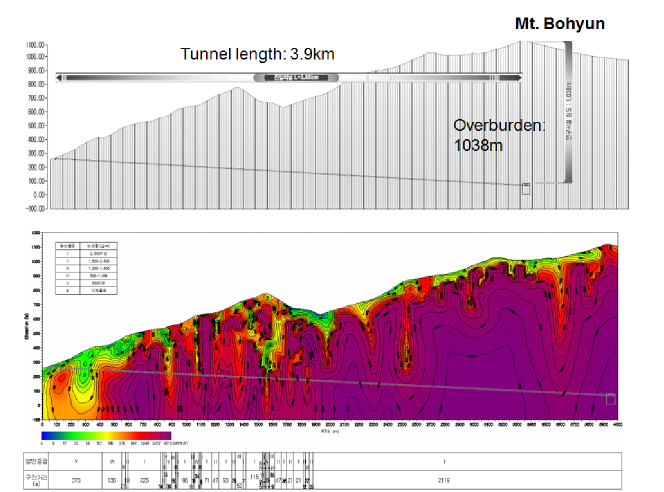Click the vertical overburden depth arrow bar
Viewport: 664px width, 492px height.
coord(568,112)
